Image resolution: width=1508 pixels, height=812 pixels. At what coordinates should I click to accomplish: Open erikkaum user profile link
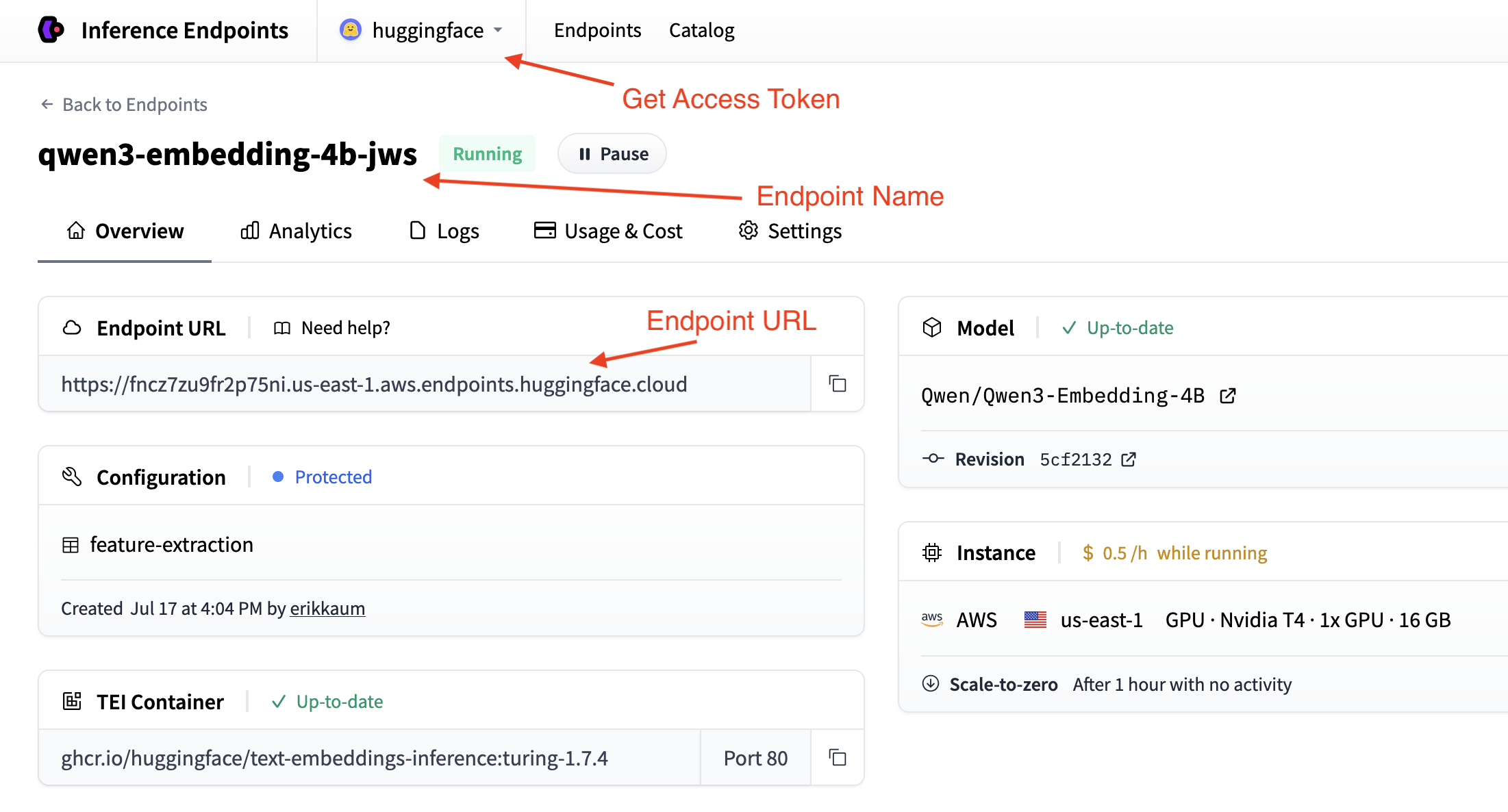327,609
